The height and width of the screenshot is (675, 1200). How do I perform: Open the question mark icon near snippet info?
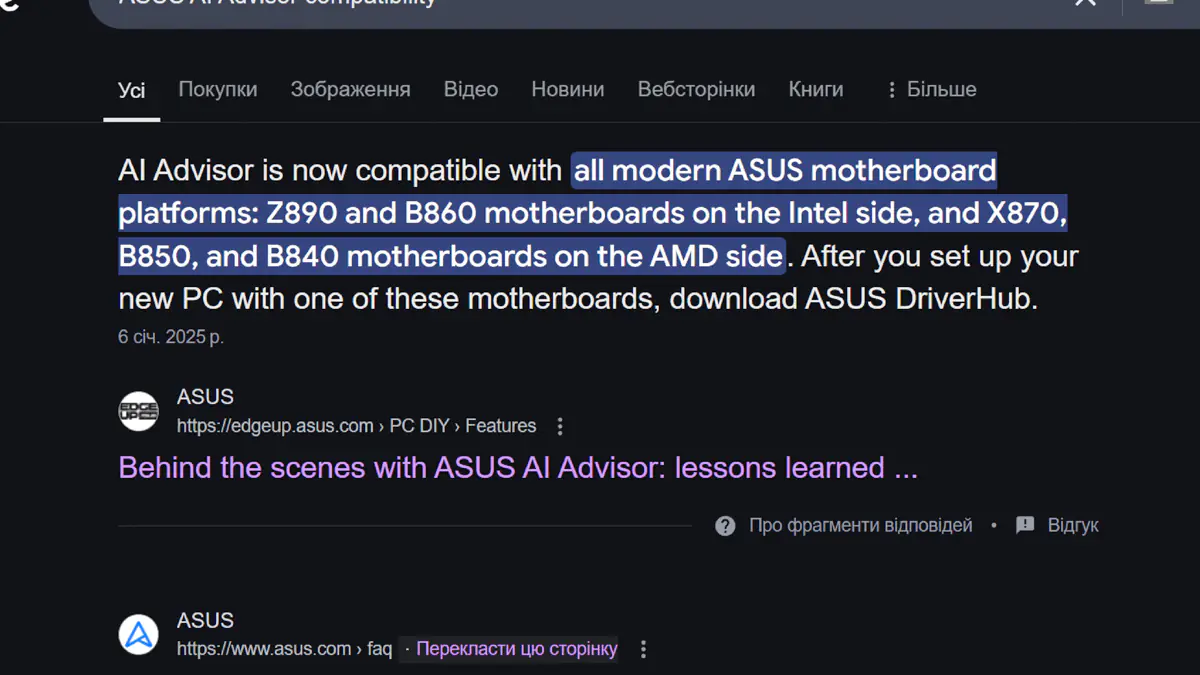[x=725, y=524]
